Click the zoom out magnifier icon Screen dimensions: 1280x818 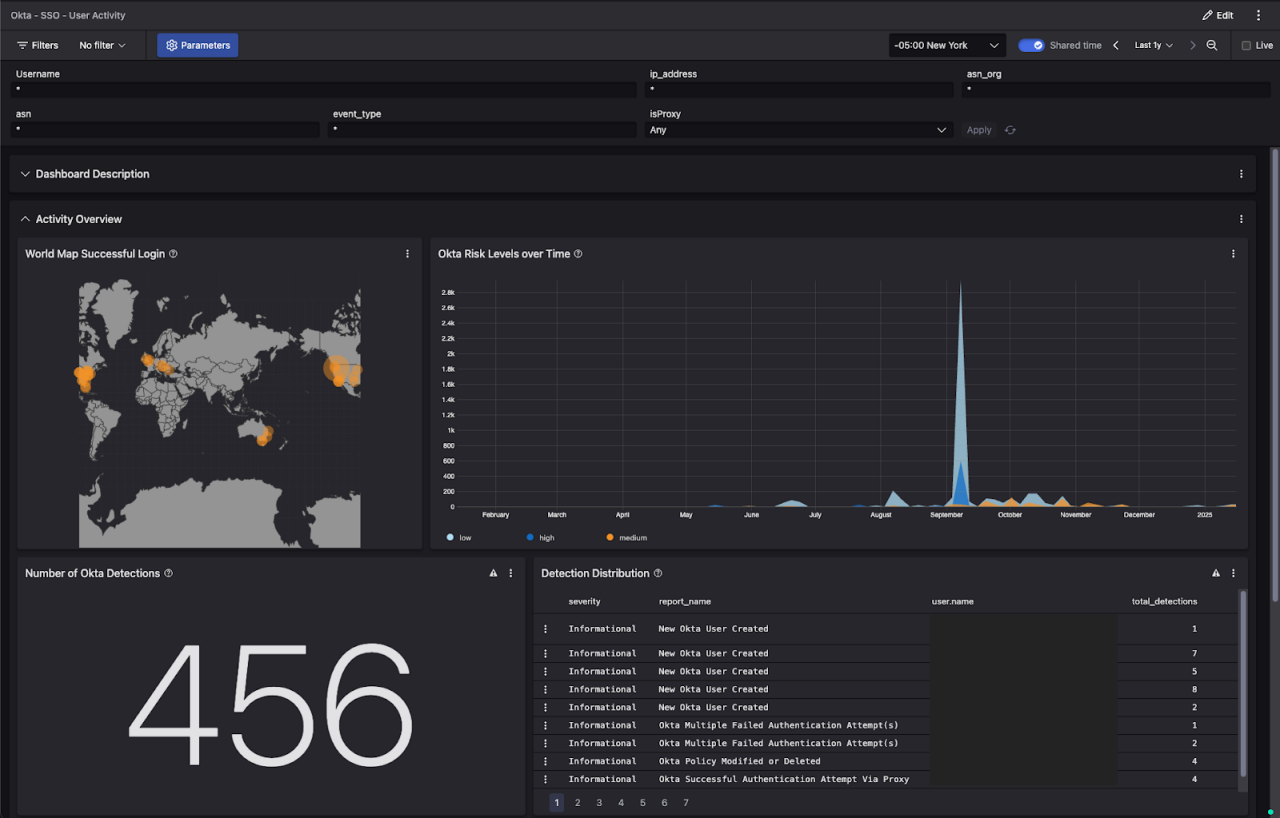pos(1212,45)
